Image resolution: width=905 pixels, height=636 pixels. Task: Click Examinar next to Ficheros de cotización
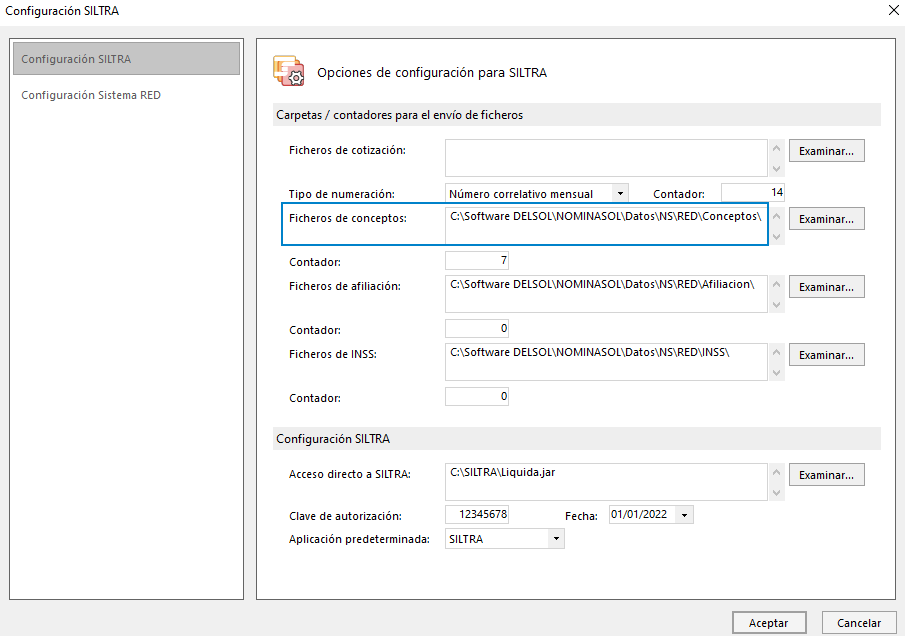pos(827,150)
